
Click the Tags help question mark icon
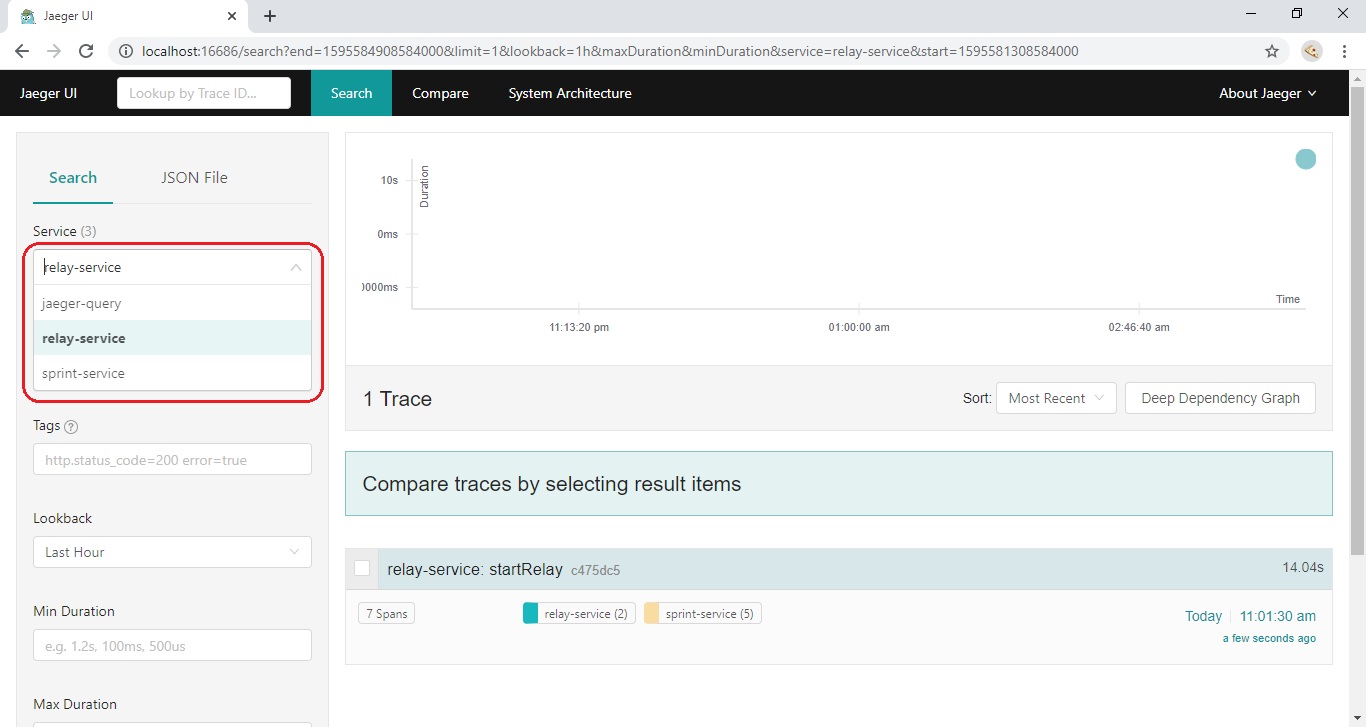71,426
